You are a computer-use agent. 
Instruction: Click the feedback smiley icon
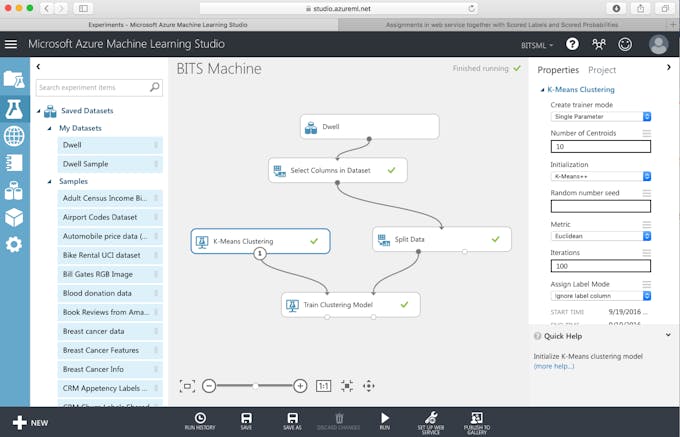pyautogui.click(x=625, y=44)
